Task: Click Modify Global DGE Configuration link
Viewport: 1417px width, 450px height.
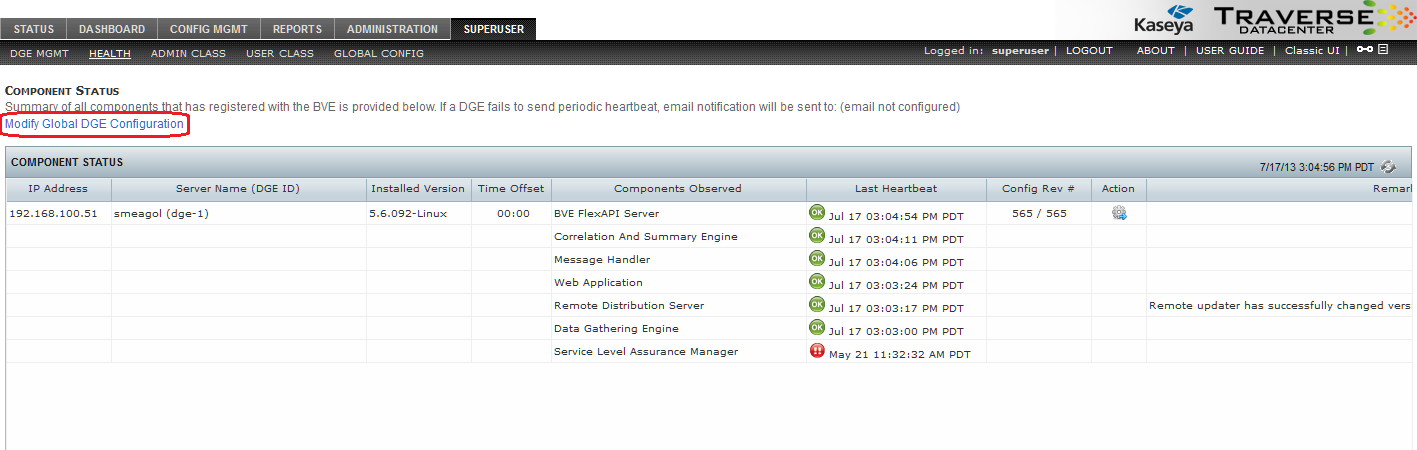Action: coord(95,124)
